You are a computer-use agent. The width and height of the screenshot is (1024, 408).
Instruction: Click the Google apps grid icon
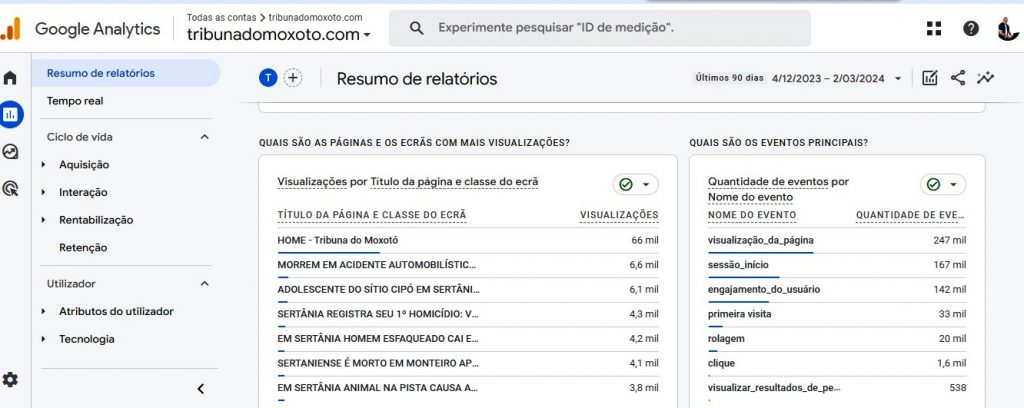934,28
